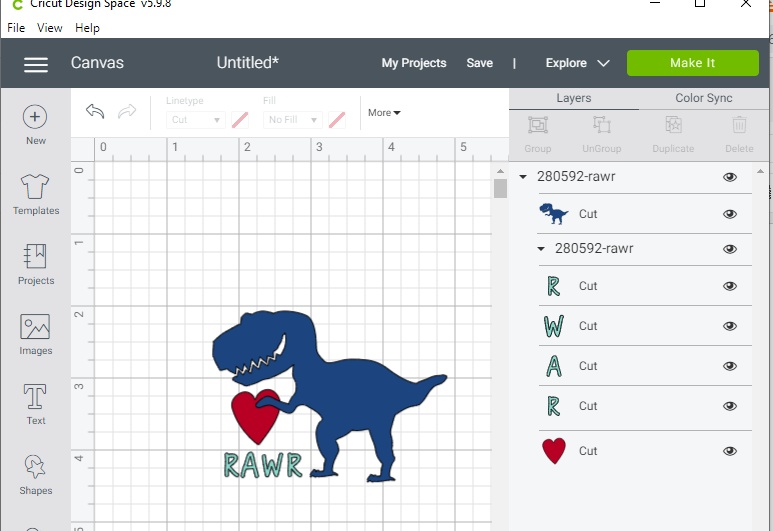Image resolution: width=773 pixels, height=531 pixels.
Task: Open the Help menu
Action: point(87,28)
